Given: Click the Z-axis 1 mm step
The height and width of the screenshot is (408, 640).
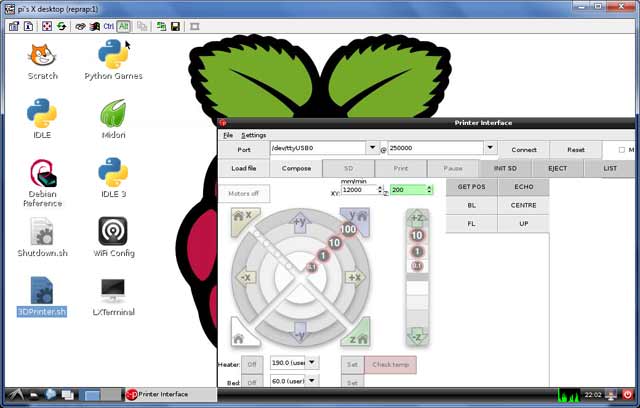Looking at the screenshot, I should pos(417,251).
